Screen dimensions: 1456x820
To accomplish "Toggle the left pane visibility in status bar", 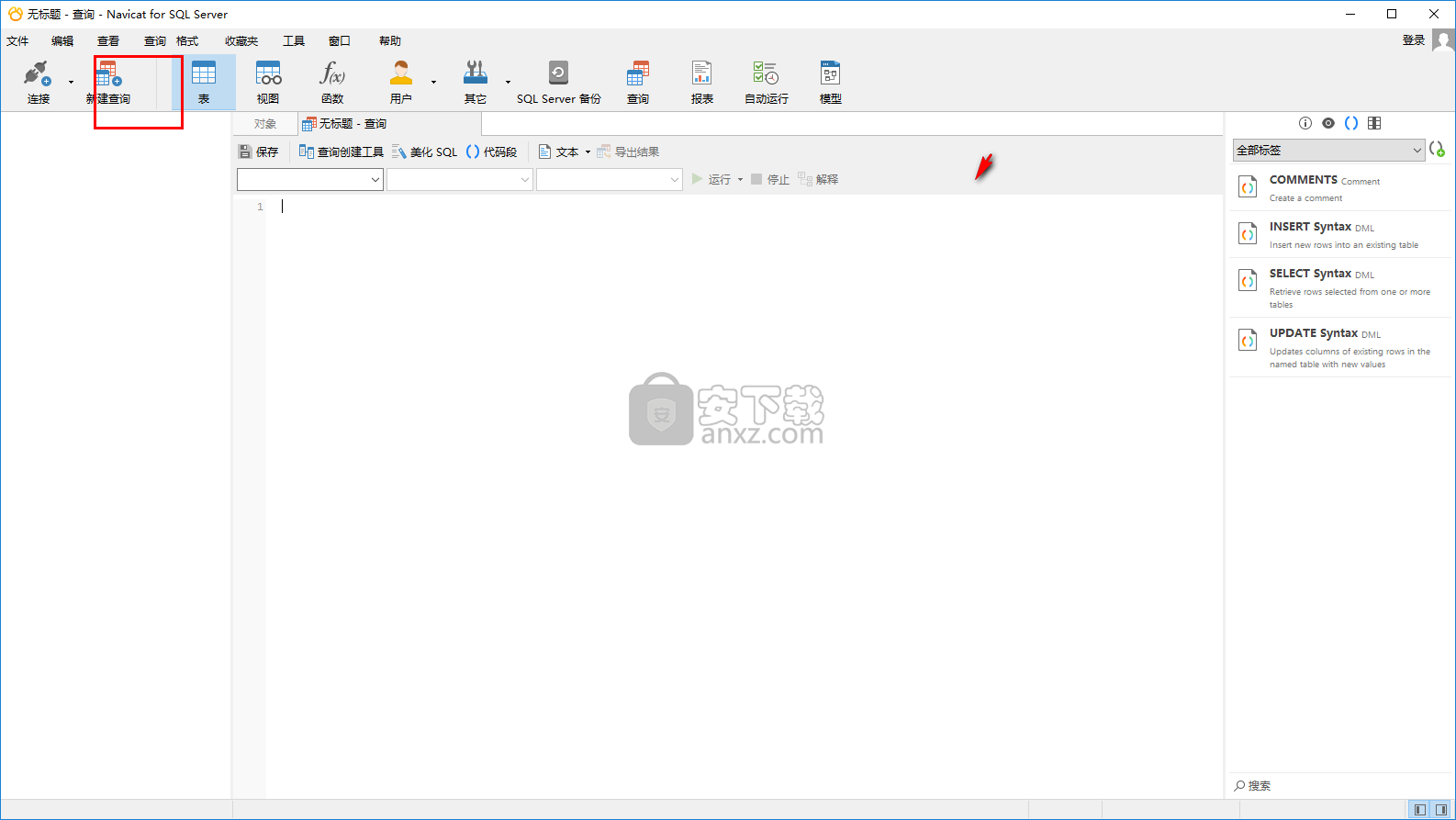I will coord(1420,810).
